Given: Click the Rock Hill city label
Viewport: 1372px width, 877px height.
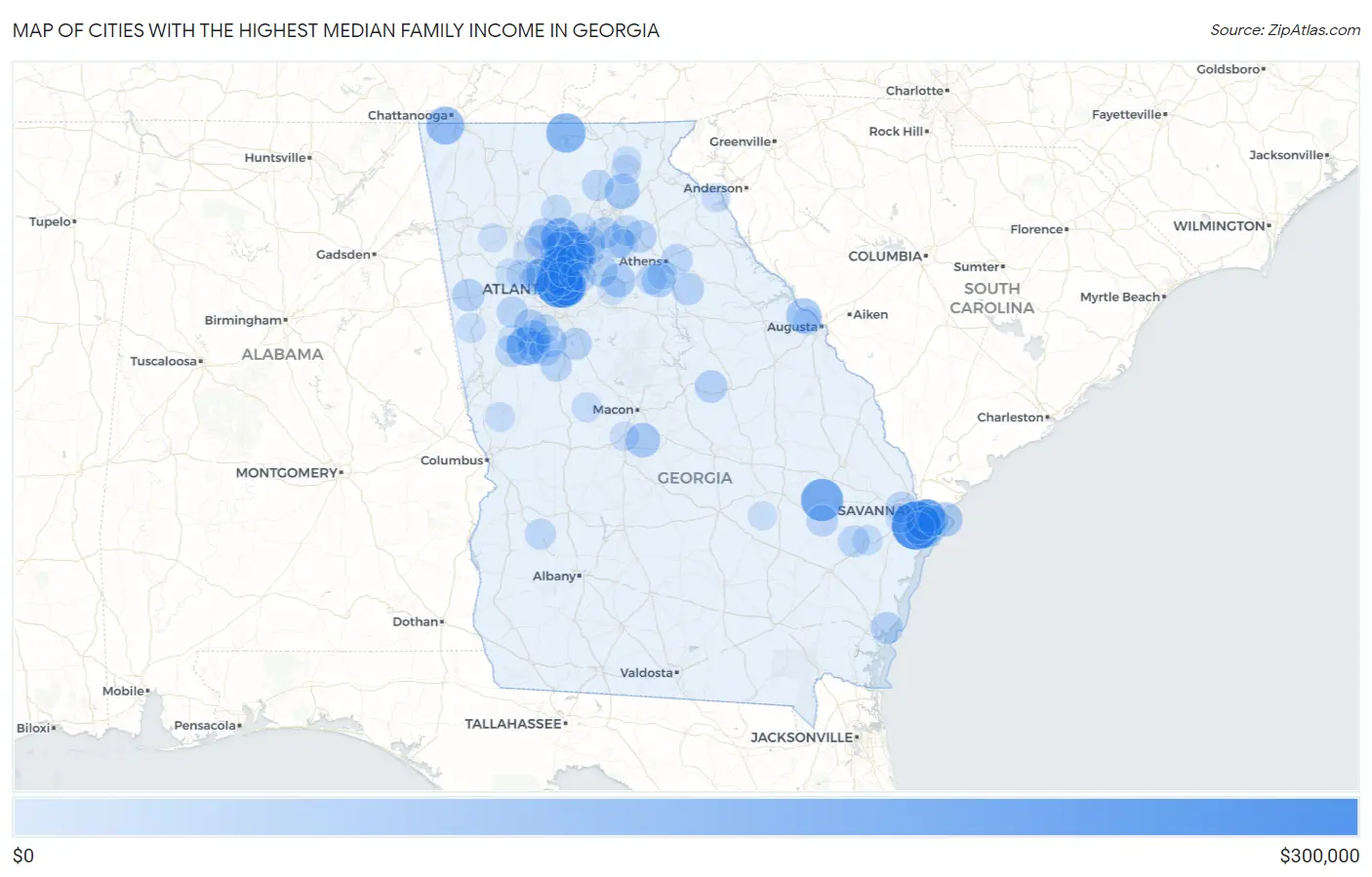Looking at the screenshot, I should (x=900, y=131).
